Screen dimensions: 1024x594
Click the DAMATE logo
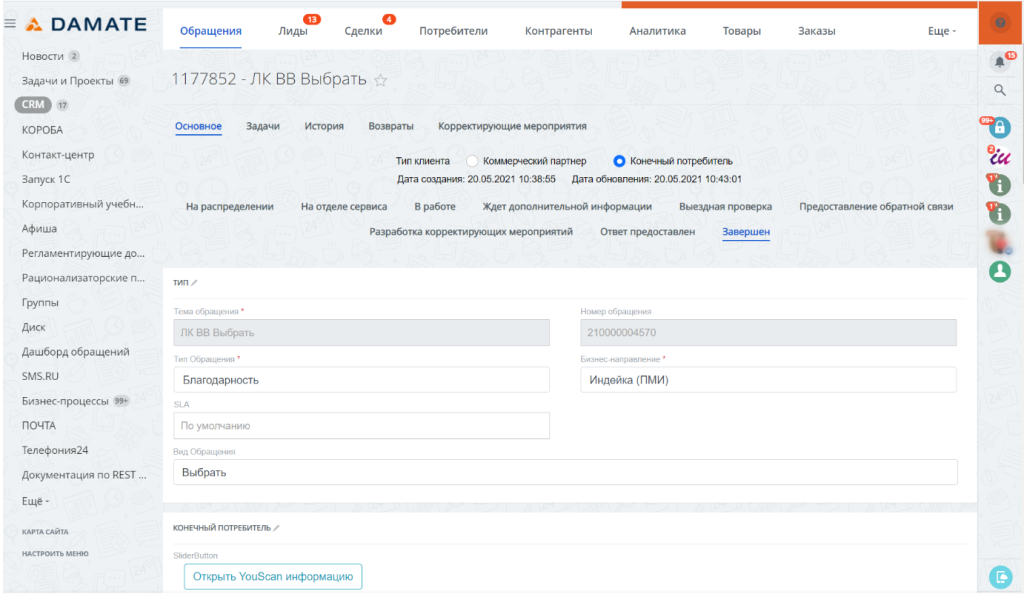pyautogui.click(x=86, y=24)
